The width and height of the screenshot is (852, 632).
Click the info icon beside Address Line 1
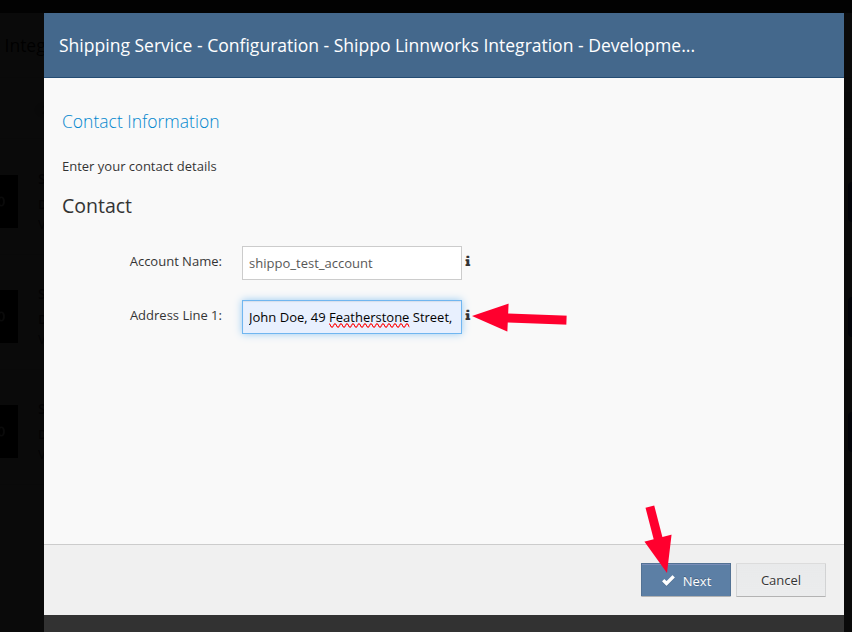coord(467,315)
